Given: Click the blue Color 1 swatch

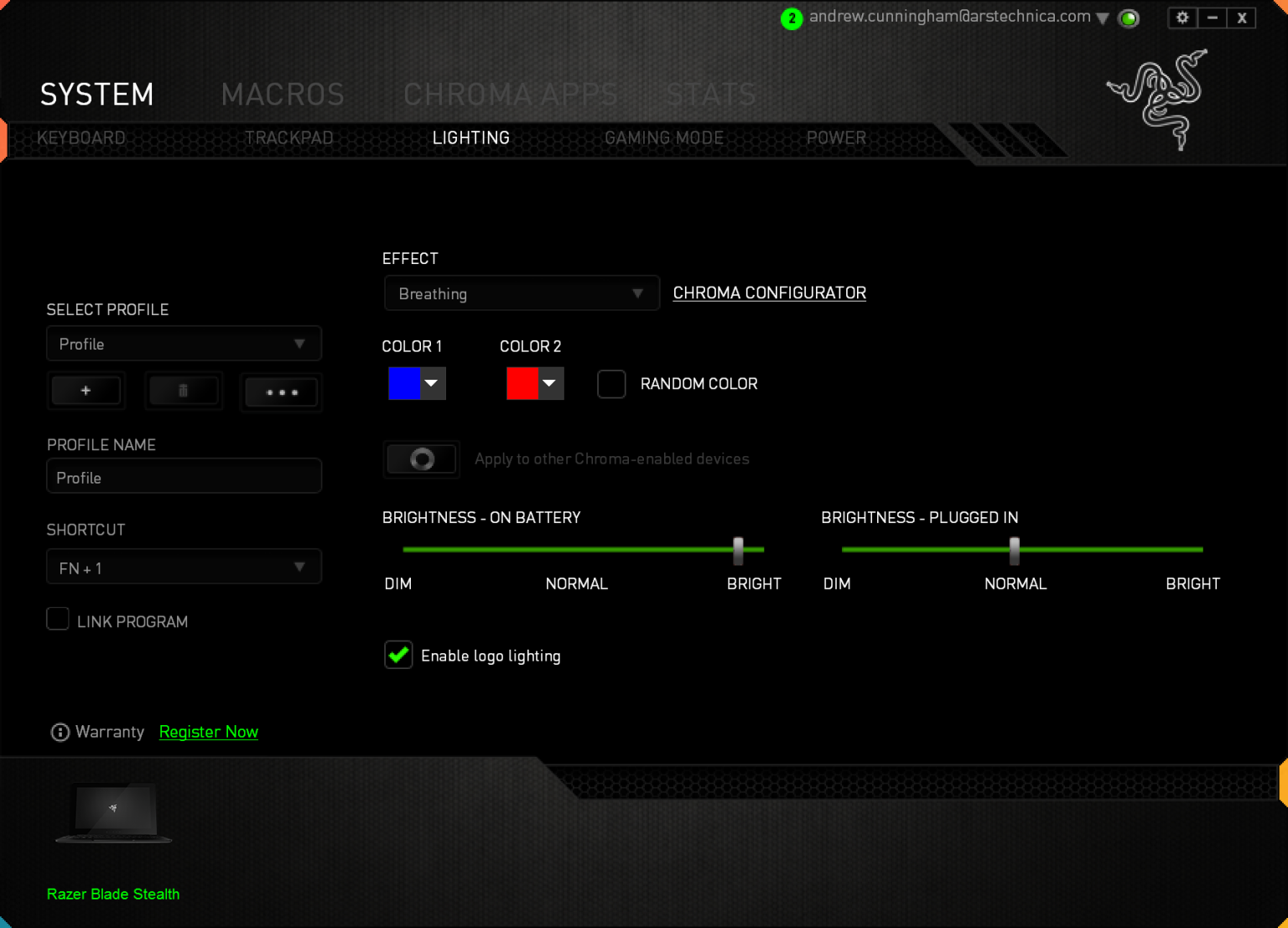Looking at the screenshot, I should pyautogui.click(x=404, y=383).
